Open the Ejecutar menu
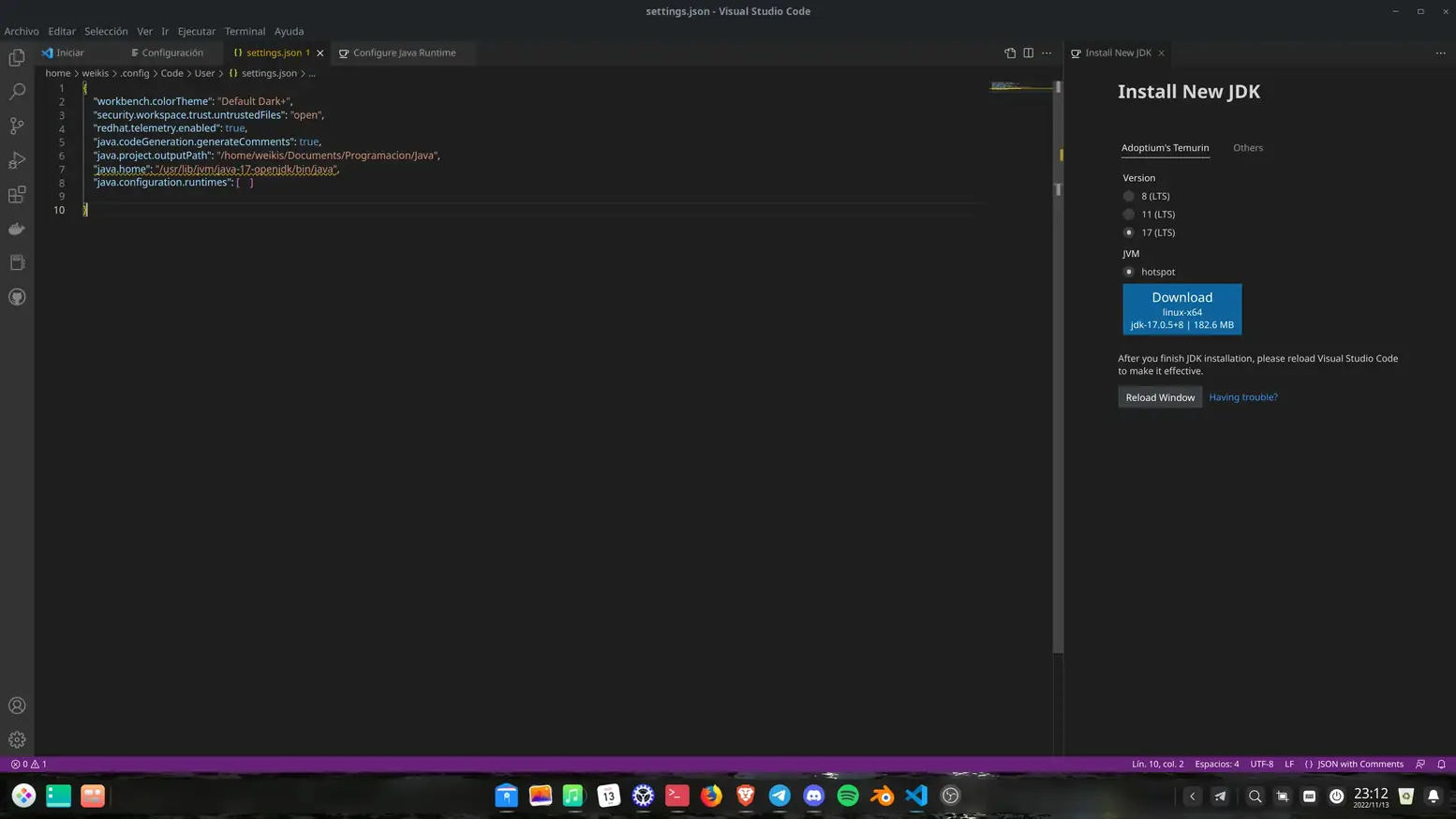This screenshot has width=1456, height=819. (x=197, y=31)
